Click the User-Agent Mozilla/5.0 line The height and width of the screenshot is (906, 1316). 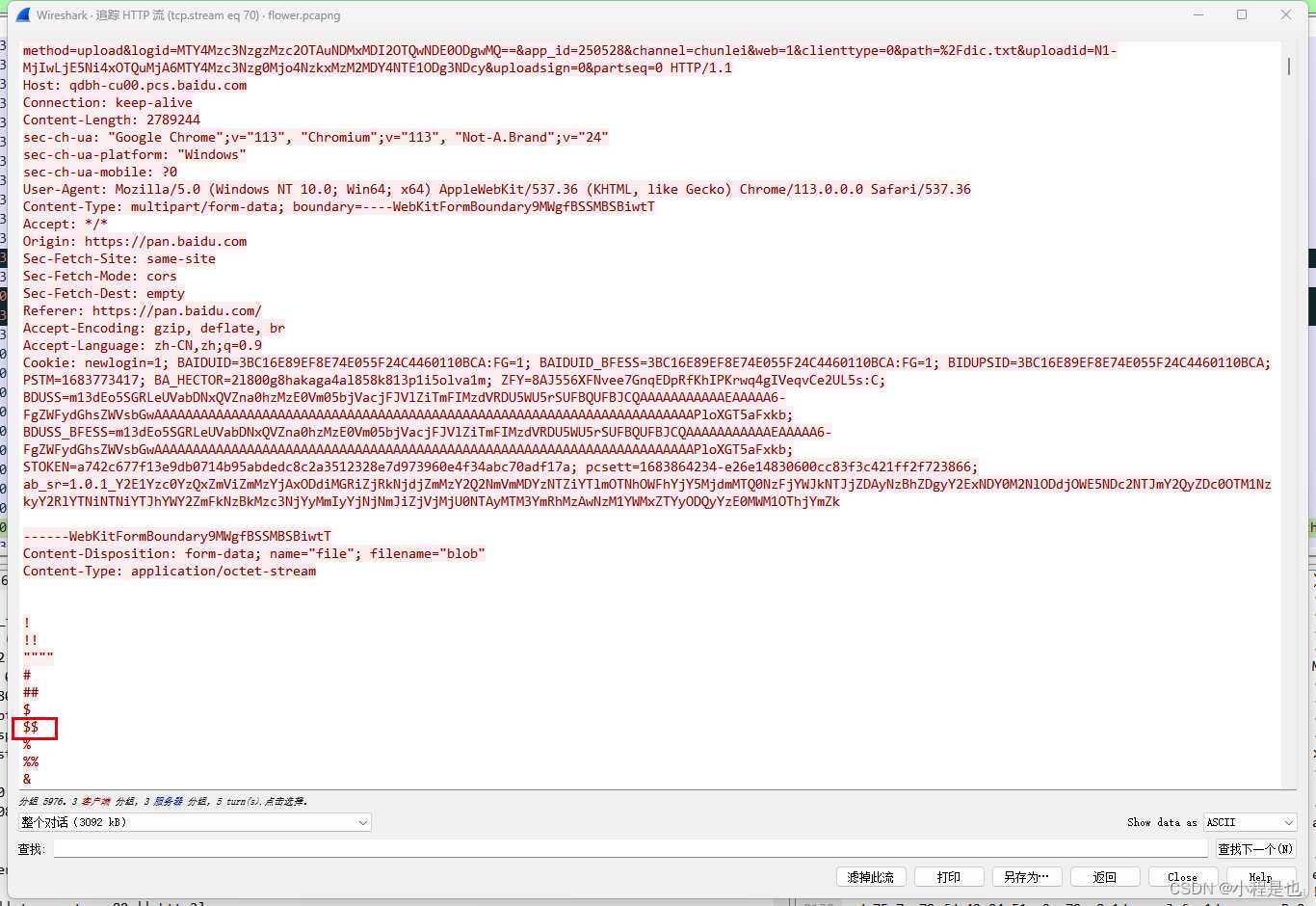[497, 189]
